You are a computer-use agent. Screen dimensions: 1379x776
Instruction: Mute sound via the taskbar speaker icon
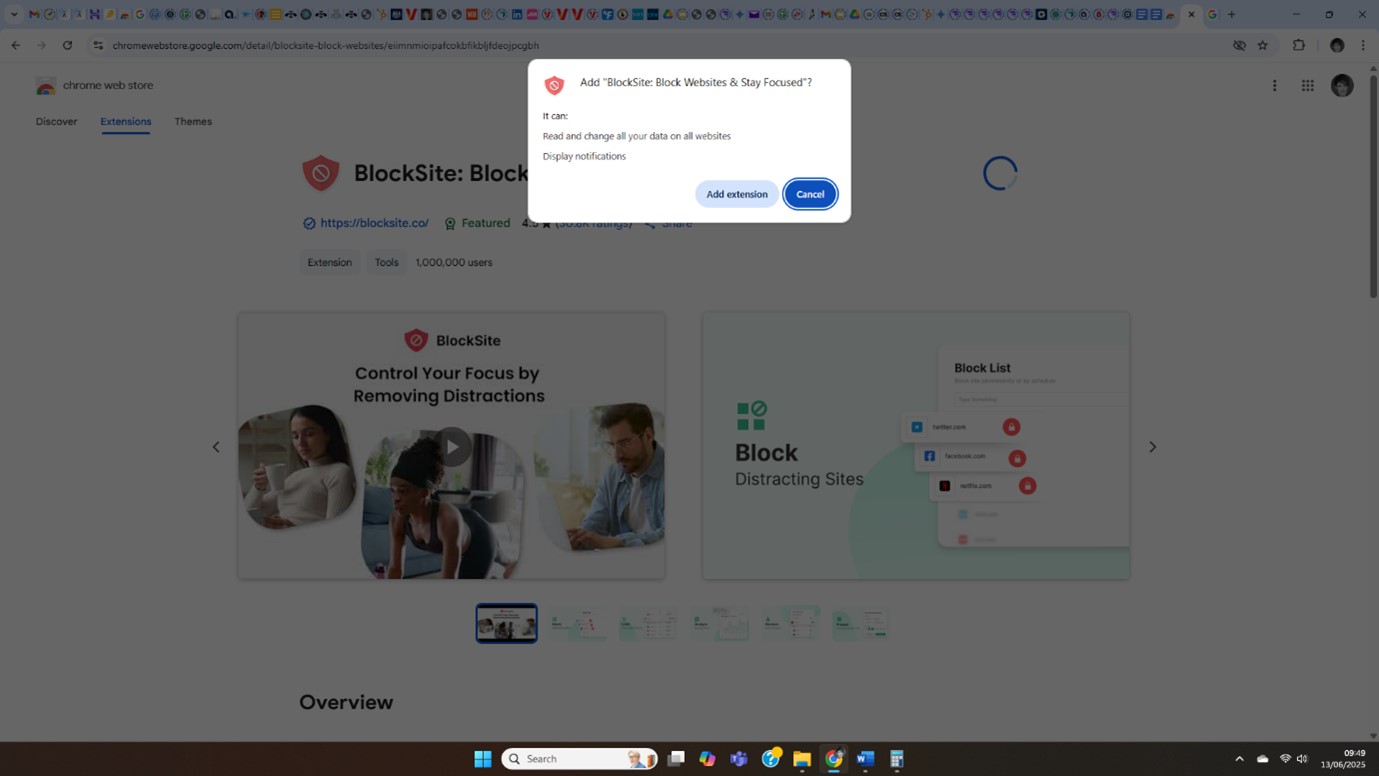(x=1301, y=758)
